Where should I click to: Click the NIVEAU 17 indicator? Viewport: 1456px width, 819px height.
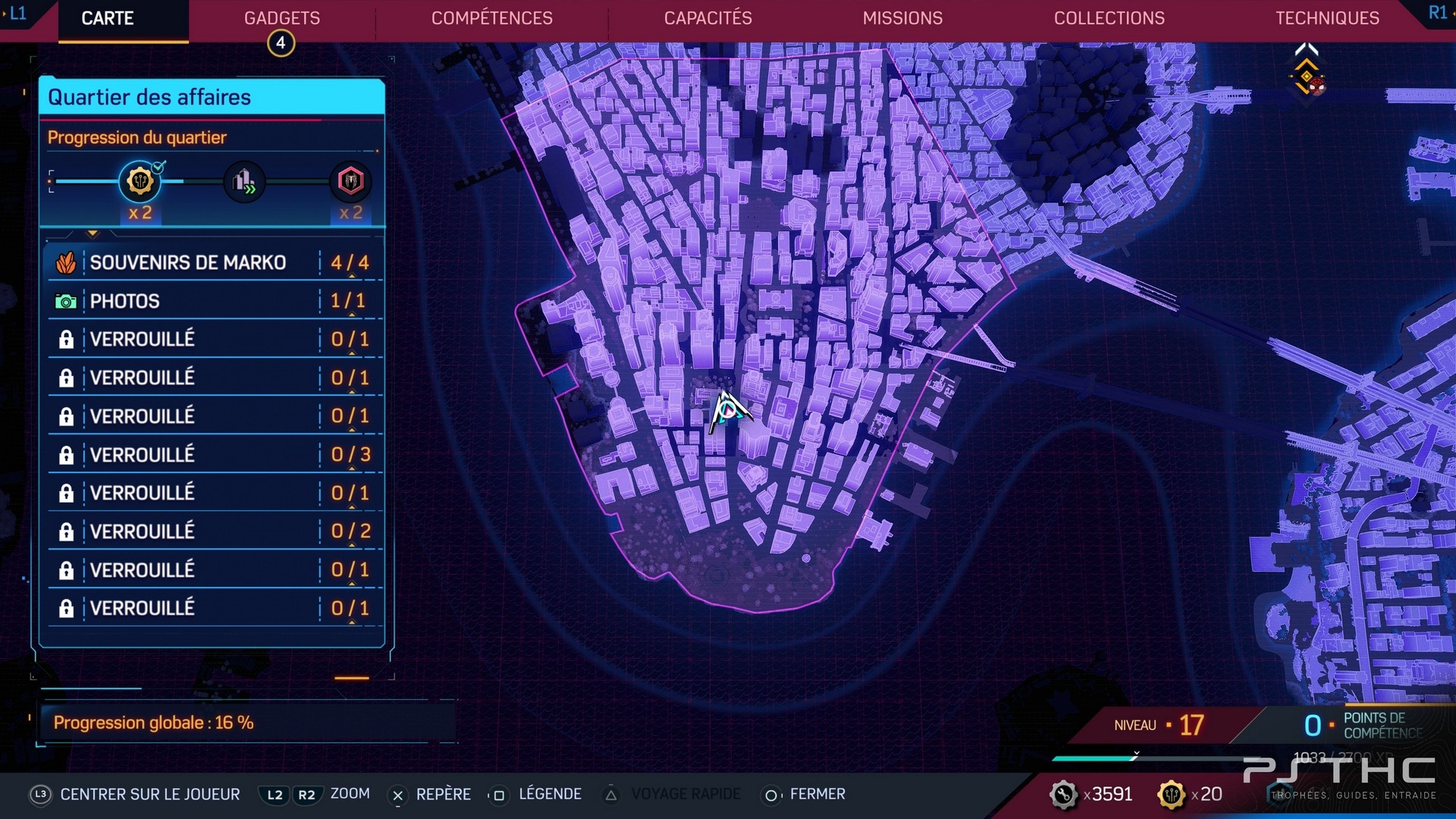[1159, 725]
